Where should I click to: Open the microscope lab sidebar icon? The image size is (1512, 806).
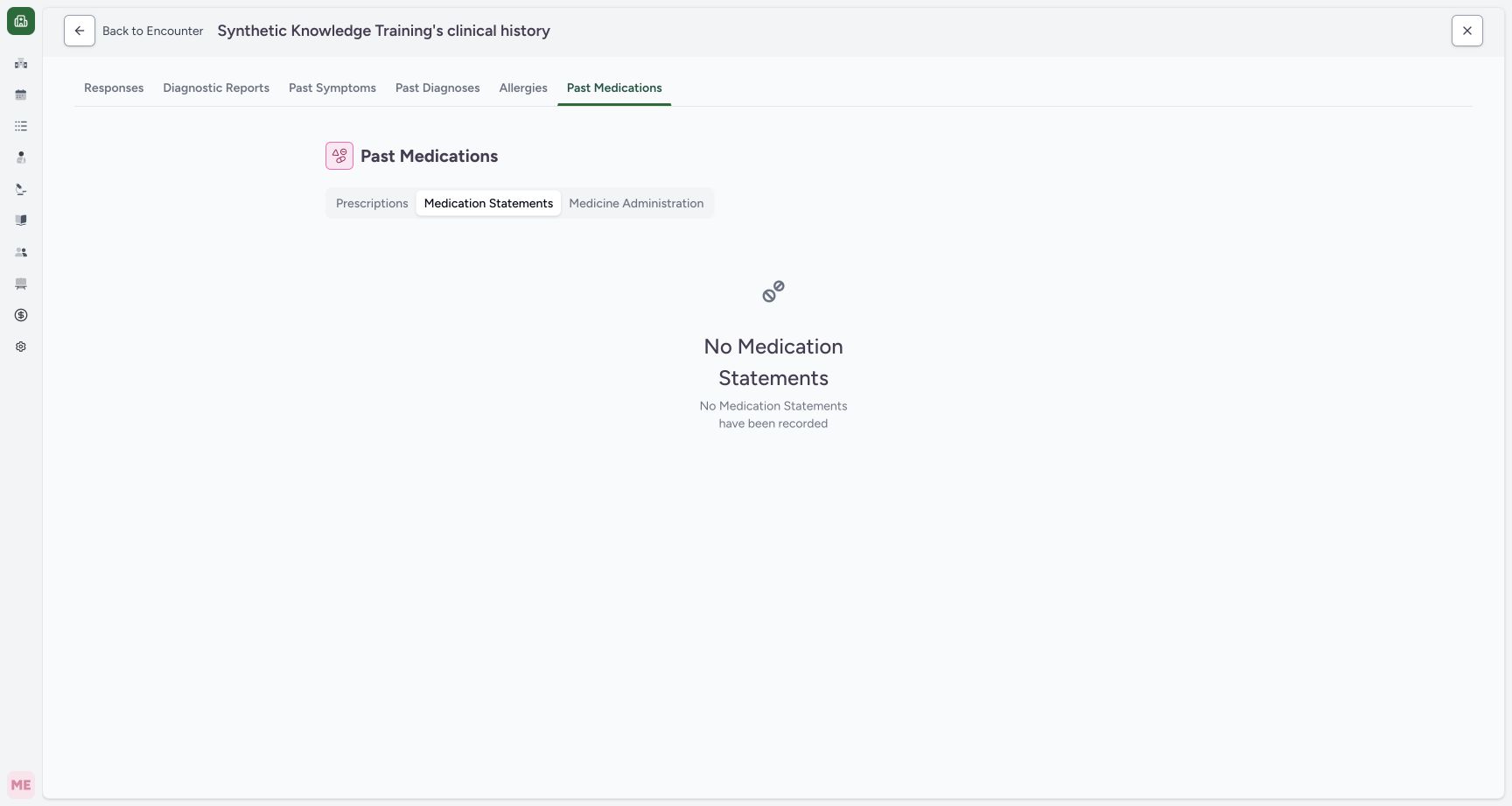[21, 189]
